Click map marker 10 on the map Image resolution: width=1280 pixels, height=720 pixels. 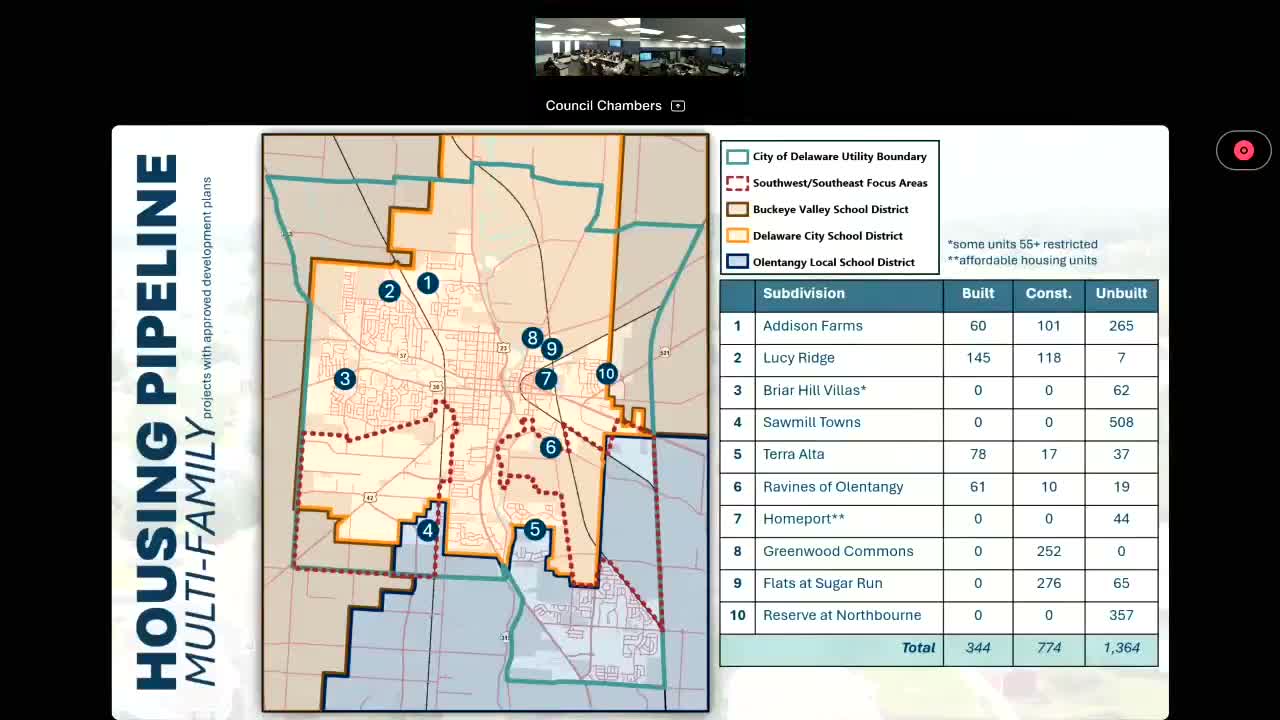click(x=606, y=373)
